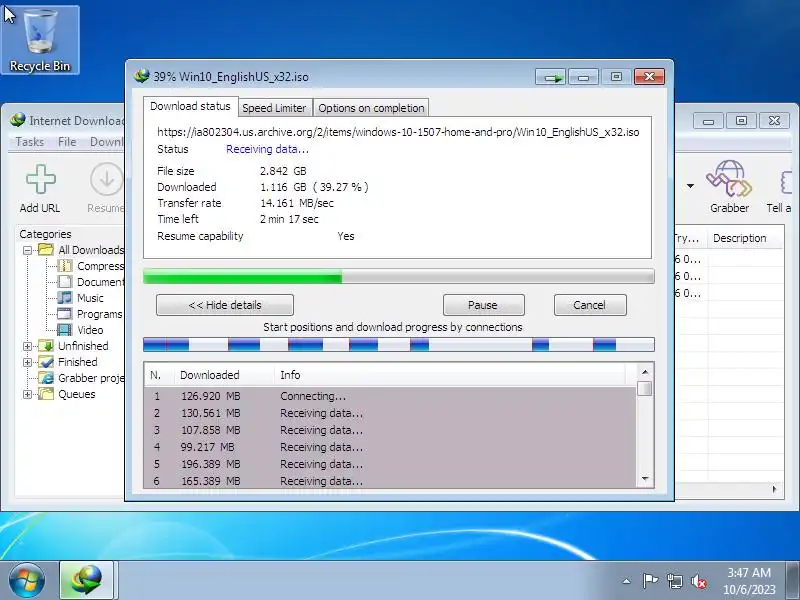800x600 pixels.
Task: Select connection row 2 with 130.561 MB
Action: point(390,413)
